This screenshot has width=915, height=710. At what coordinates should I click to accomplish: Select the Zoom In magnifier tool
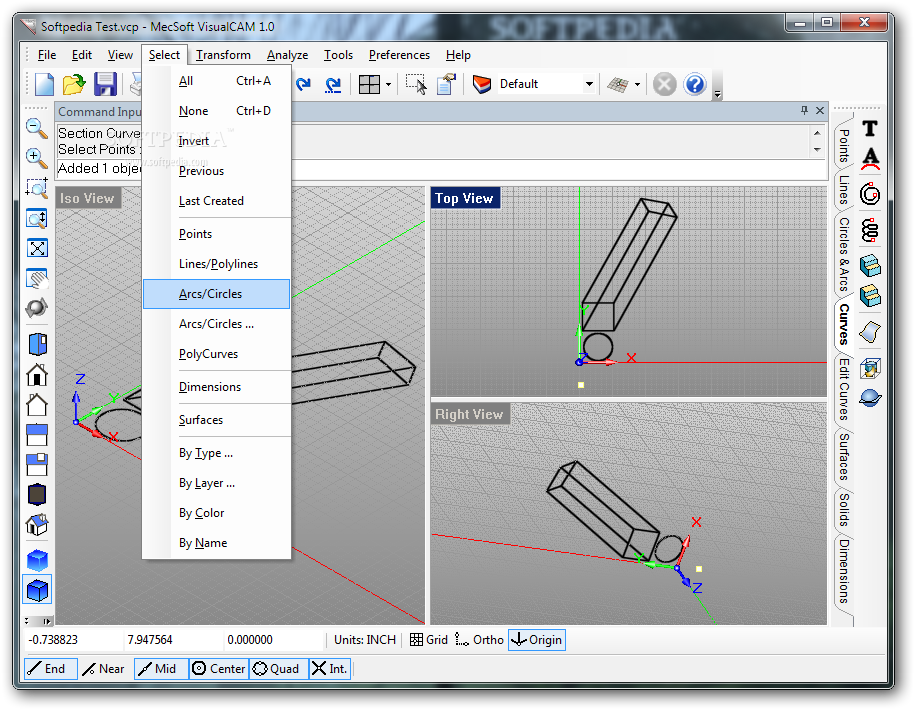click(37, 158)
